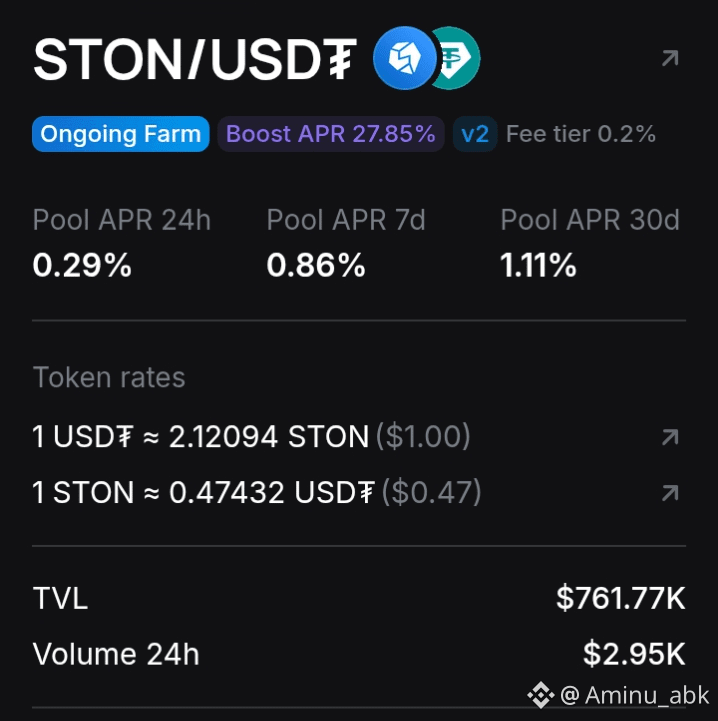Click the Boost APR 27.85% badge
718x721 pixels.
pyautogui.click(x=331, y=134)
